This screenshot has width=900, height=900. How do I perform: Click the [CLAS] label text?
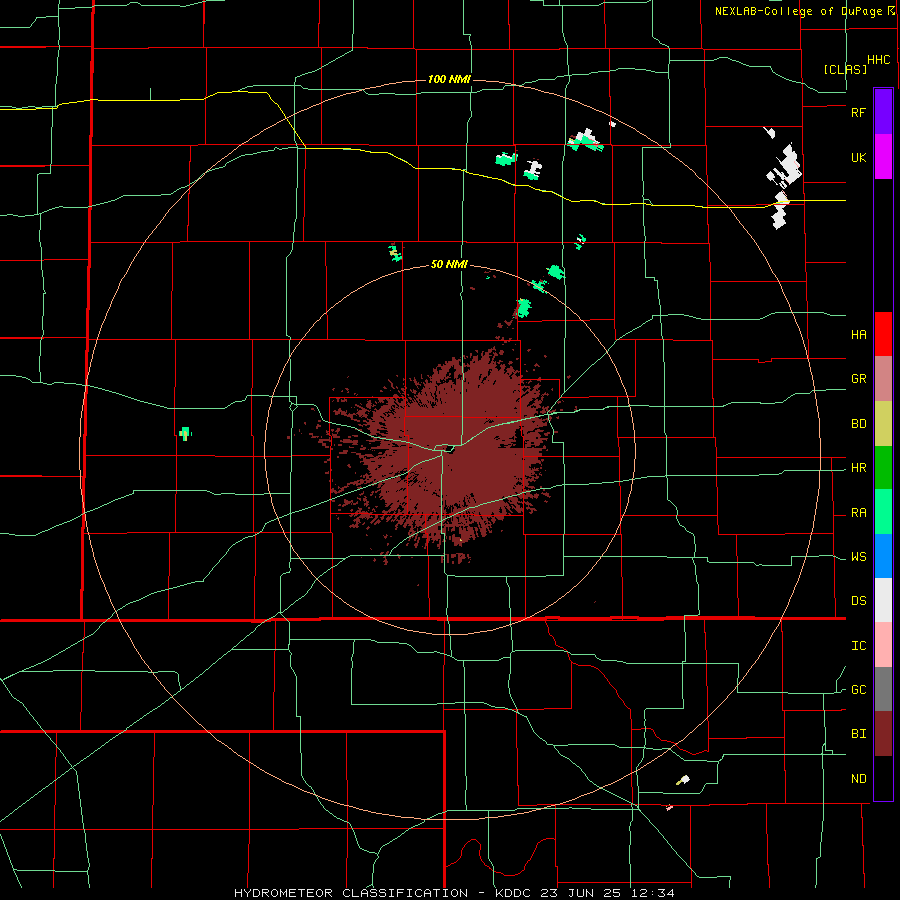coord(845,69)
